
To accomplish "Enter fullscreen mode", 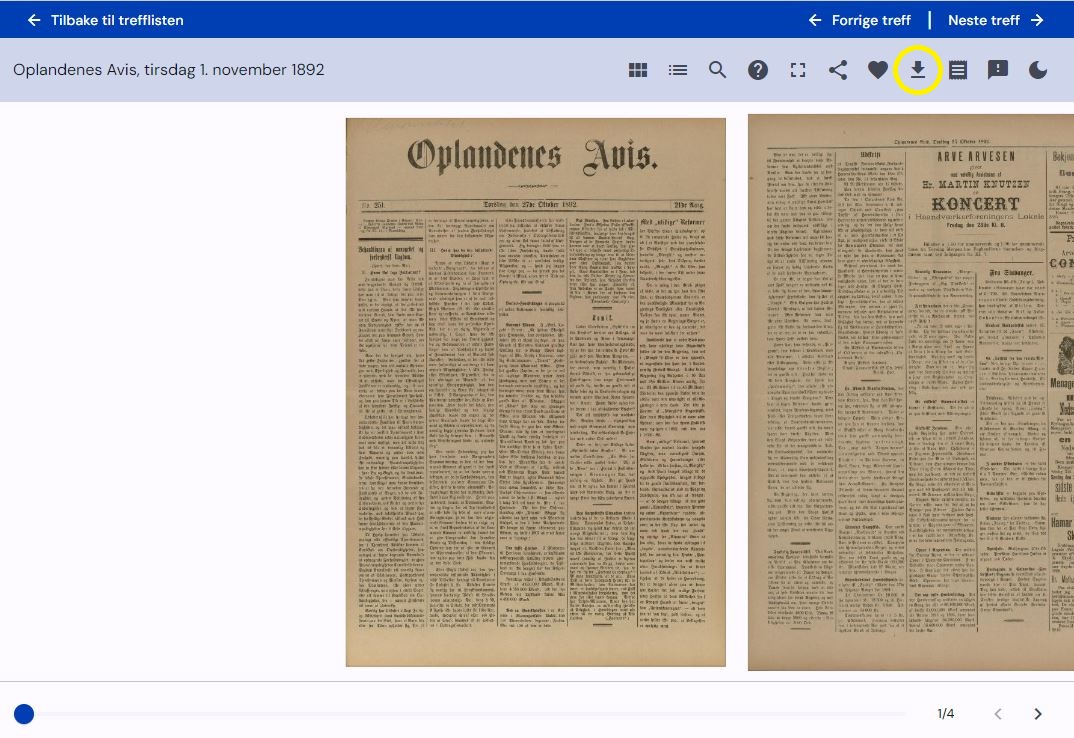I will click(798, 70).
